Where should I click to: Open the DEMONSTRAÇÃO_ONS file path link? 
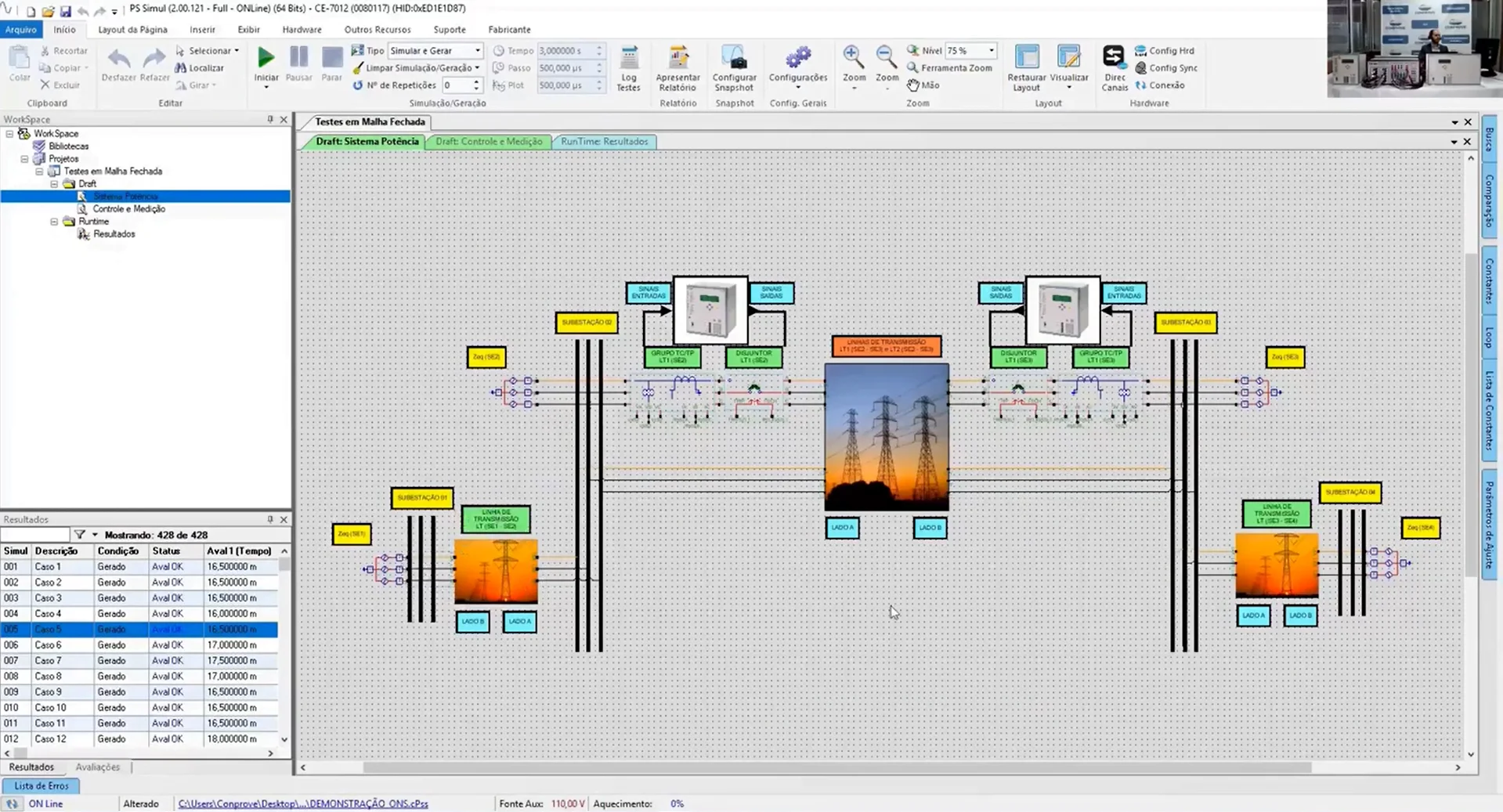click(x=303, y=803)
